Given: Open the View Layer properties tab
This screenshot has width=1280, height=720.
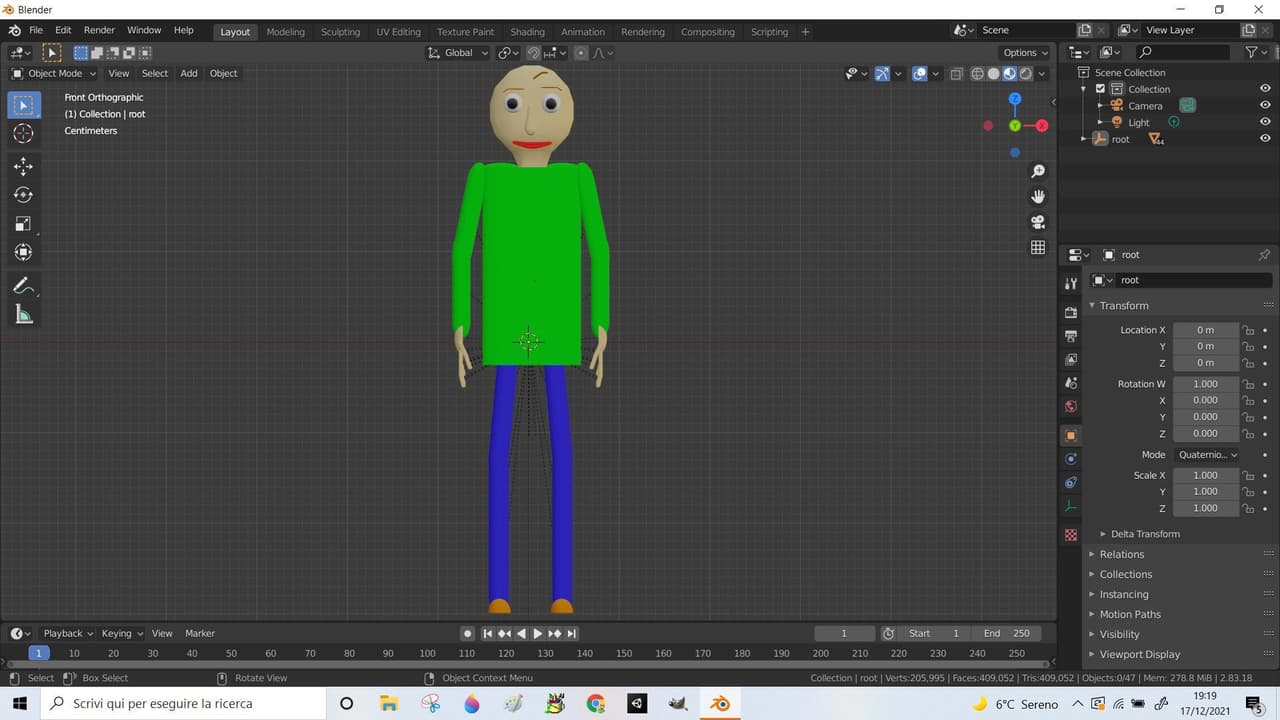Looking at the screenshot, I should coord(1071,359).
